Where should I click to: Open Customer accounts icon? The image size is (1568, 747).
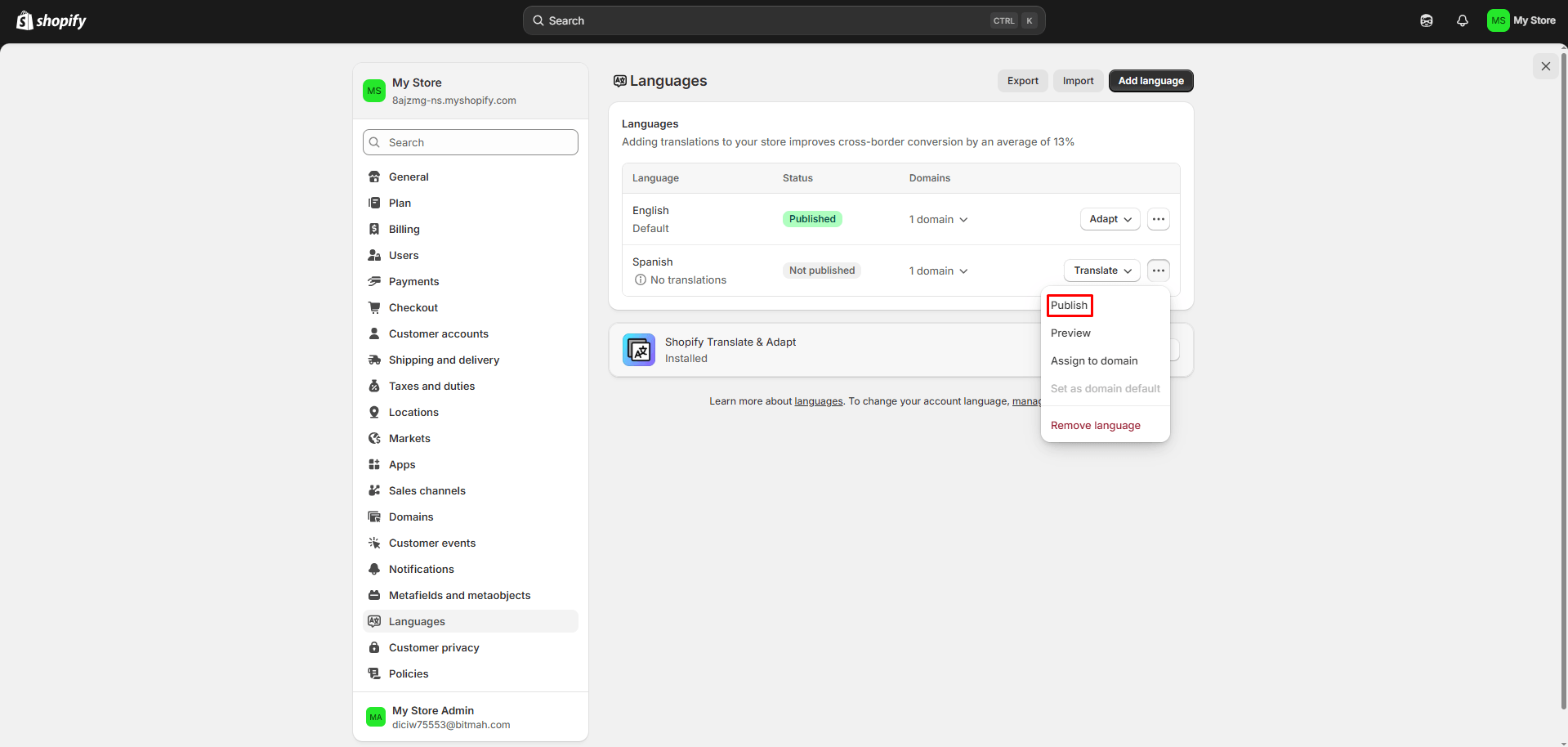coord(374,333)
